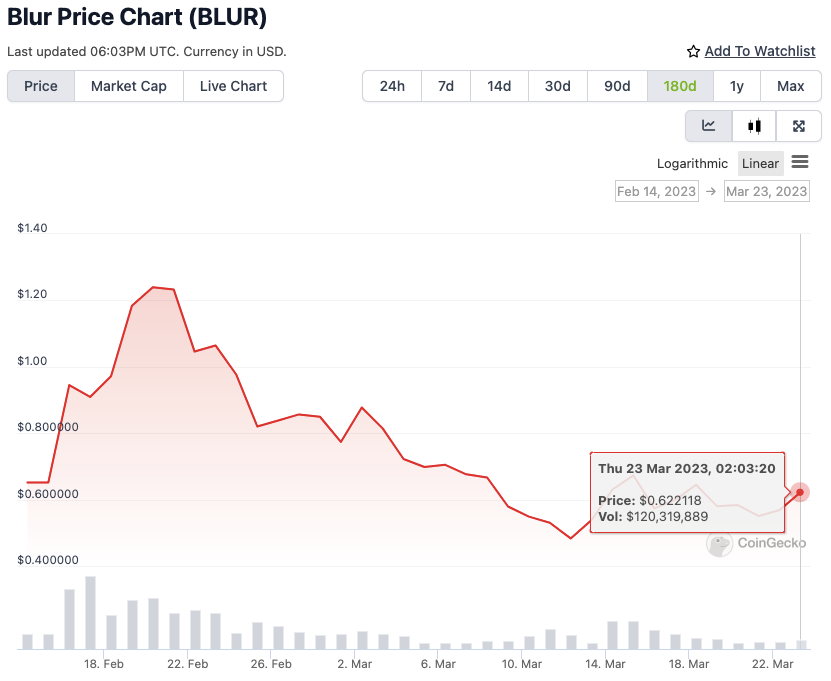The image size is (831, 681).
Task: Open the Live Chart tab
Action: pyautogui.click(x=233, y=86)
